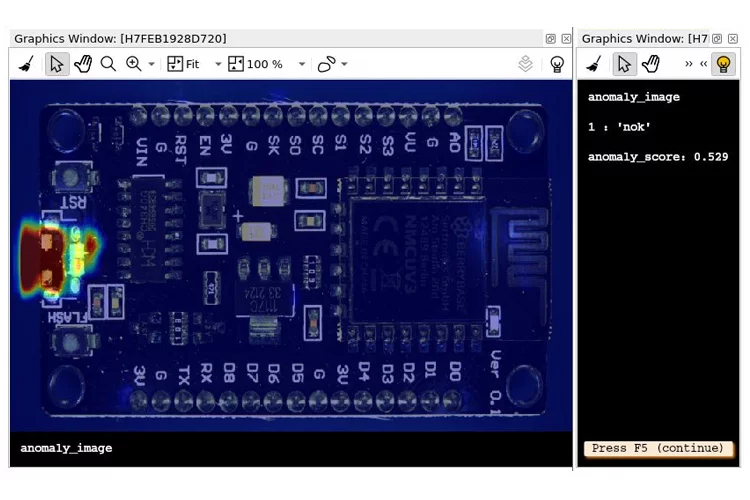The width and height of the screenshot is (750, 500).
Task: Expand the Fit options dropdown arrow
Action: [x=218, y=64]
